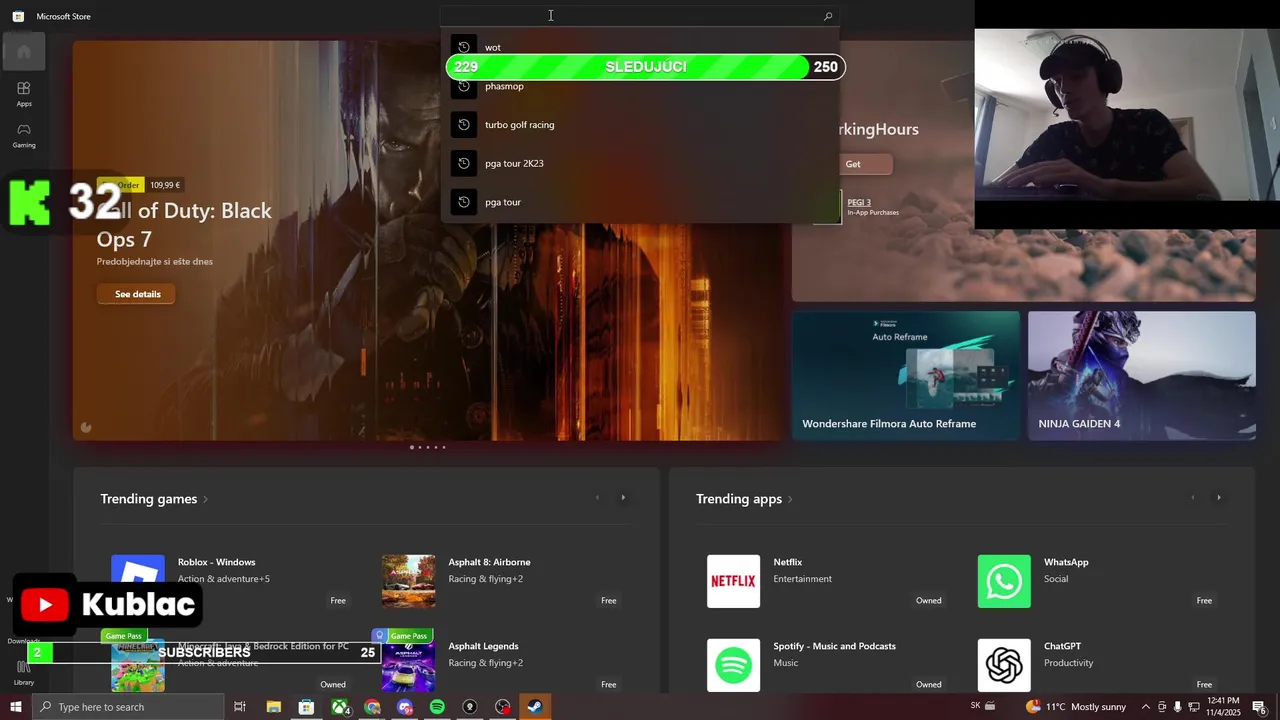Click the history icon beside 'pga tour 2K23'
The image size is (1280, 720).
(463, 163)
